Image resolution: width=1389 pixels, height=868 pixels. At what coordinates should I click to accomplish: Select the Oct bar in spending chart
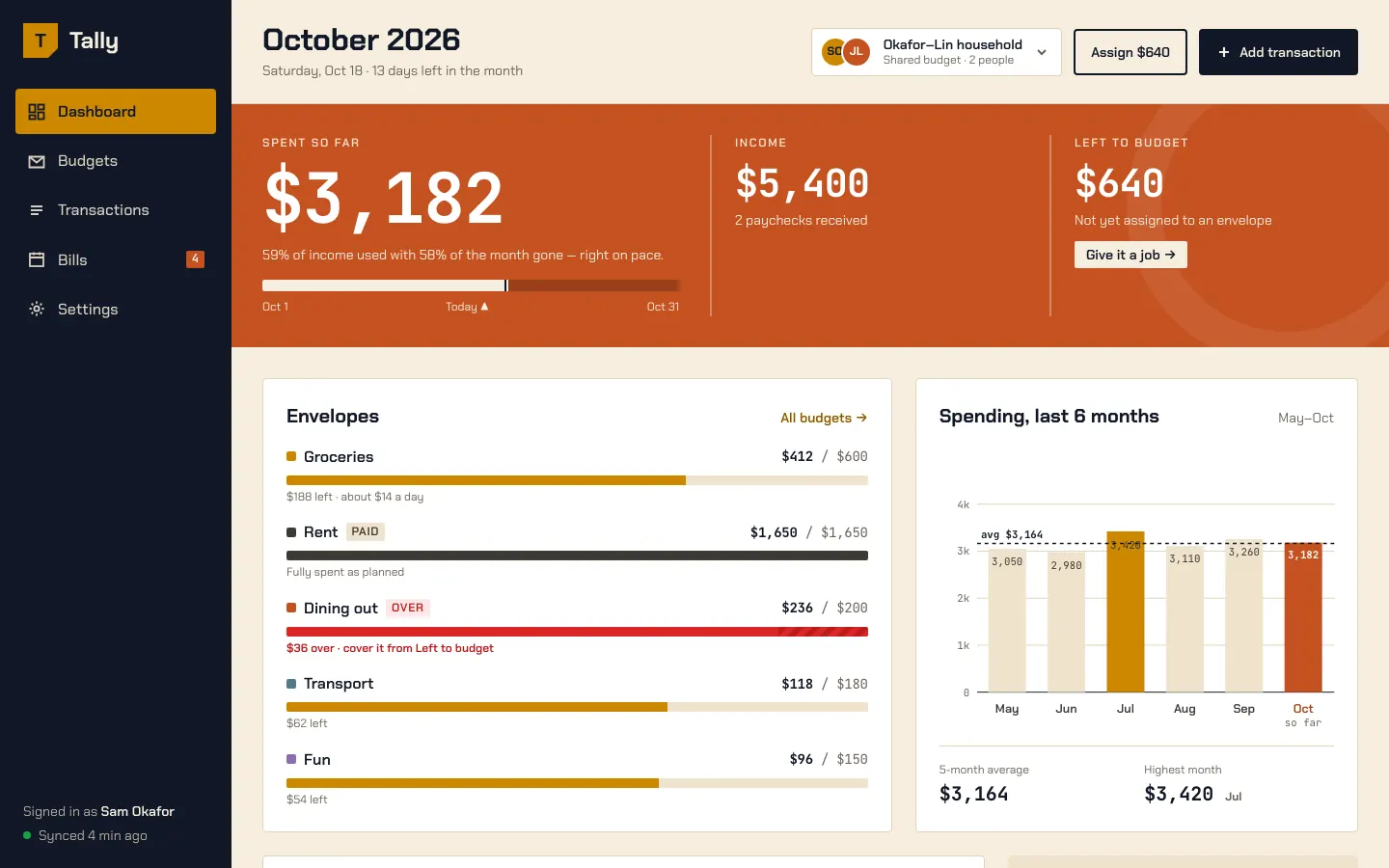click(1303, 617)
